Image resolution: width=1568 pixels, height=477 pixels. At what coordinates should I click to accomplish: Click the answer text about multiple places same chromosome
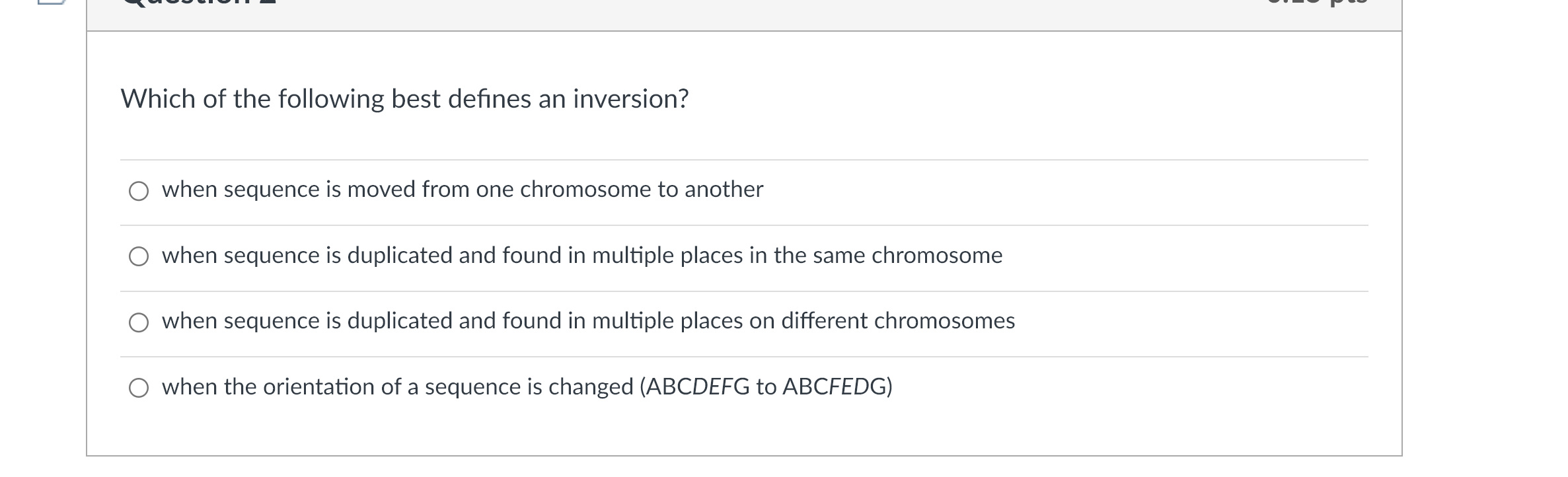tap(581, 256)
